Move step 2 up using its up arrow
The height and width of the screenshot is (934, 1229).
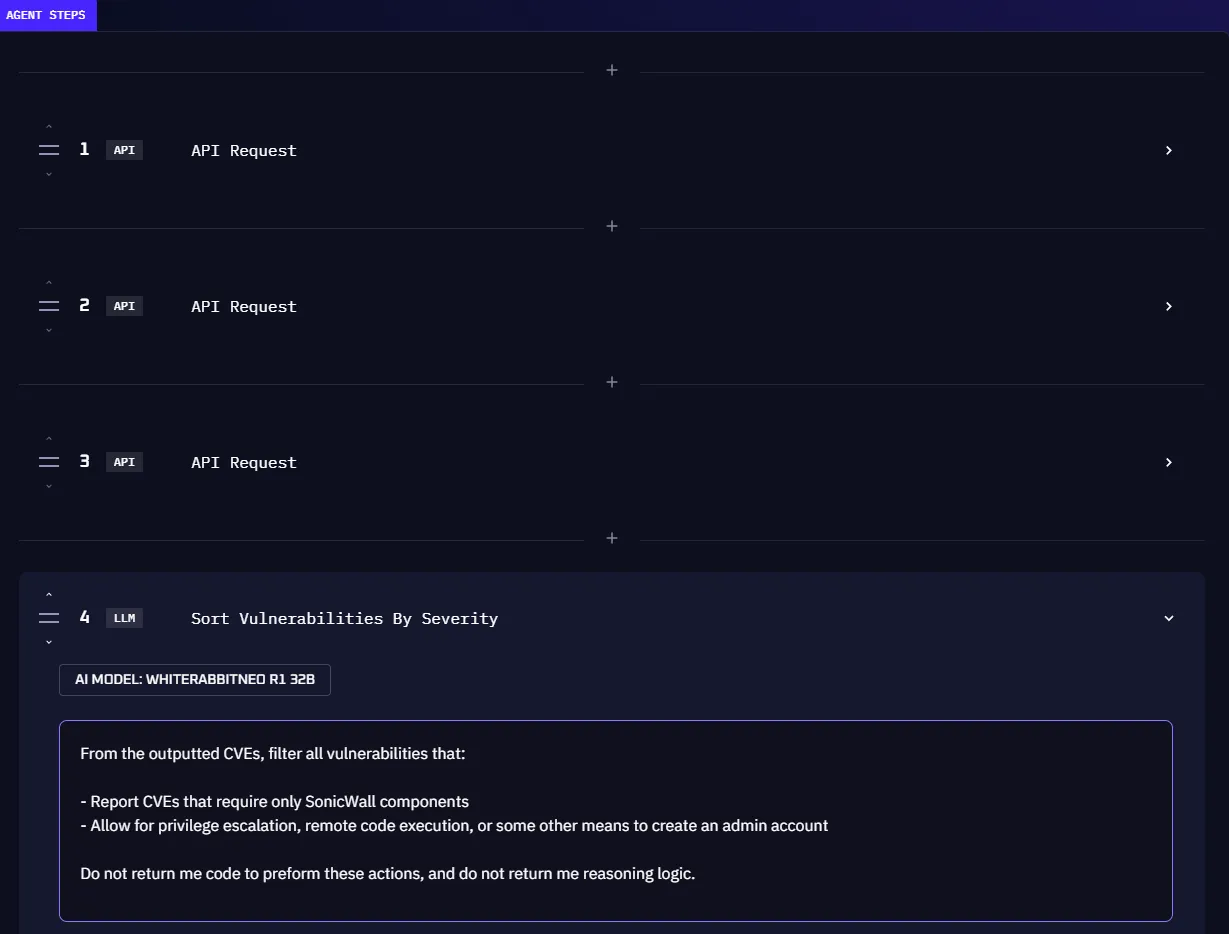click(x=48, y=281)
